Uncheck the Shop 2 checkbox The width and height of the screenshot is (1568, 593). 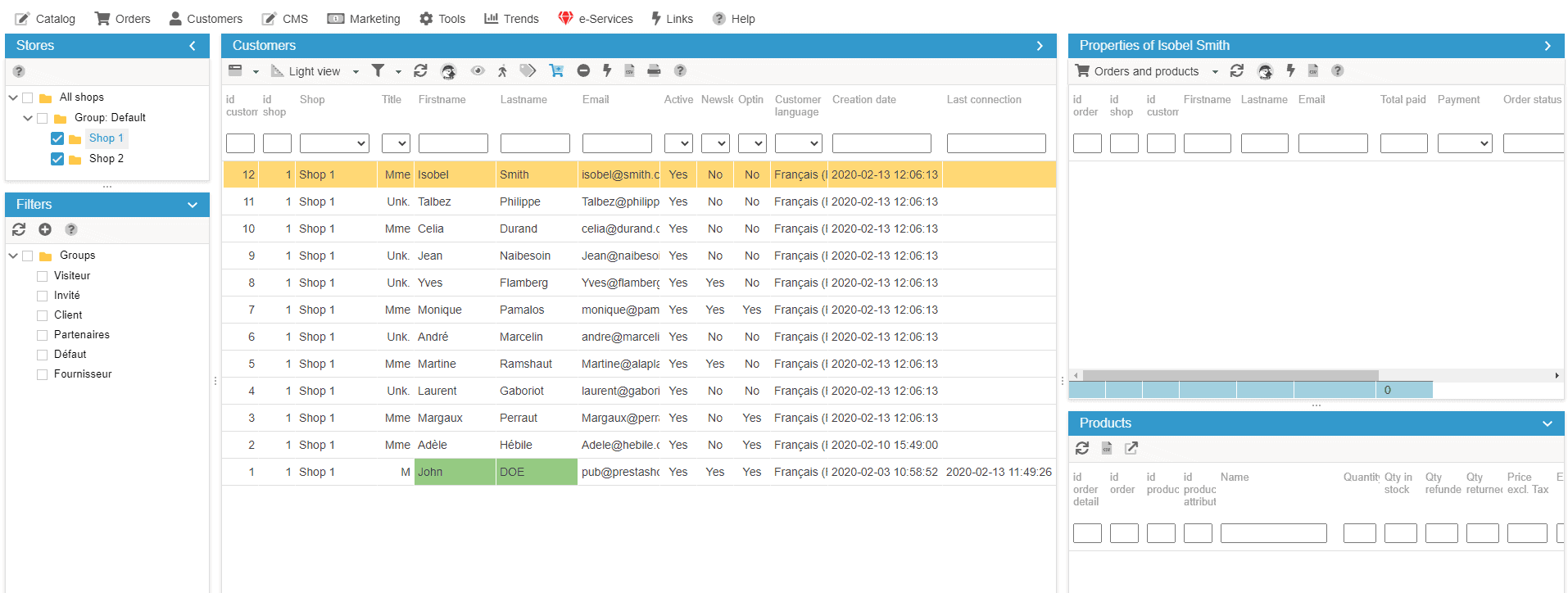57,159
